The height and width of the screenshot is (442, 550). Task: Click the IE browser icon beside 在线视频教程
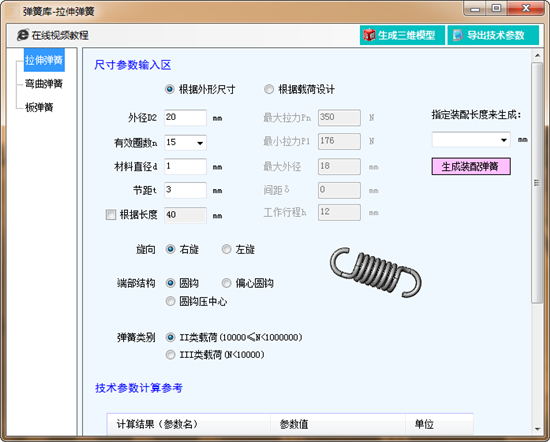tap(23, 35)
